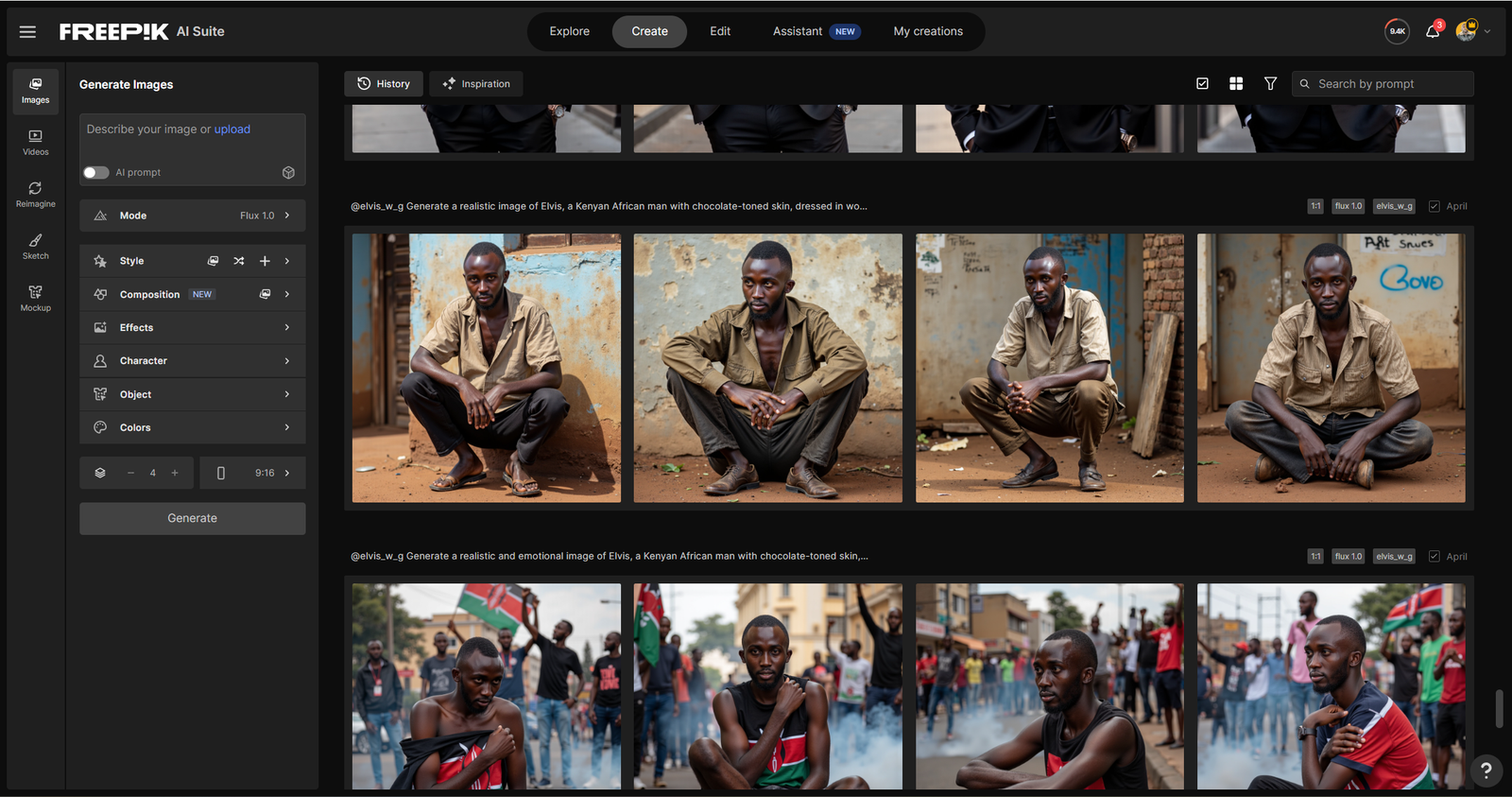Click the gallery vertical scrollbar thumb
The height and width of the screenshot is (797, 1512).
(1499, 709)
